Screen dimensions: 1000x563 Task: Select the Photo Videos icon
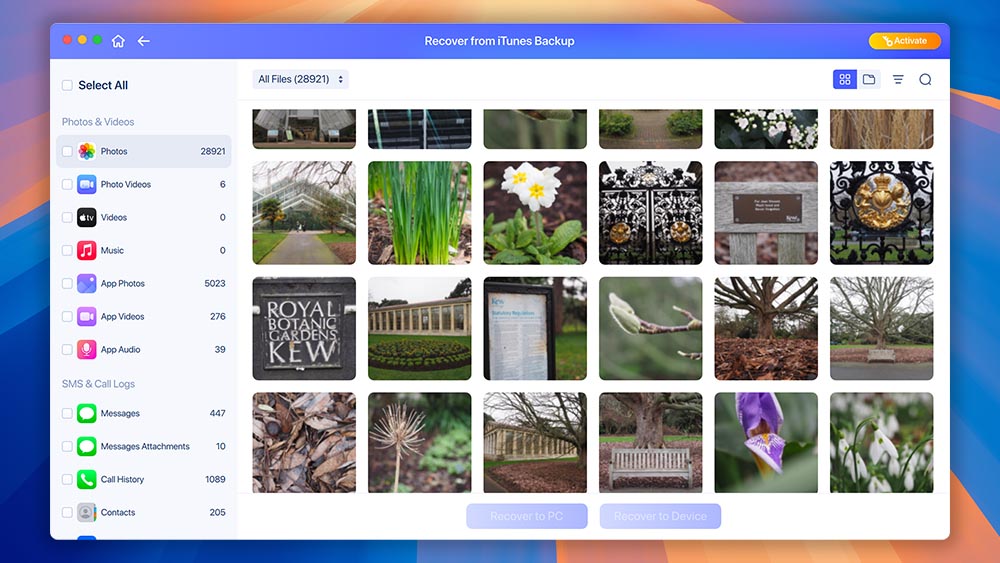[x=87, y=184]
